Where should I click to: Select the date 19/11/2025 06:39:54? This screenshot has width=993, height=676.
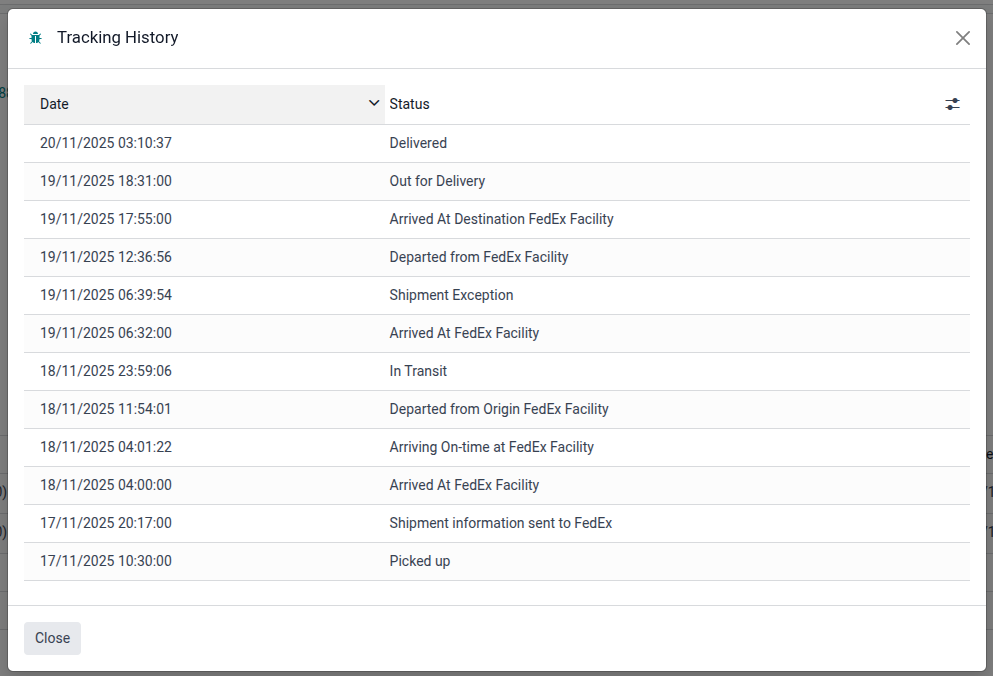point(106,295)
